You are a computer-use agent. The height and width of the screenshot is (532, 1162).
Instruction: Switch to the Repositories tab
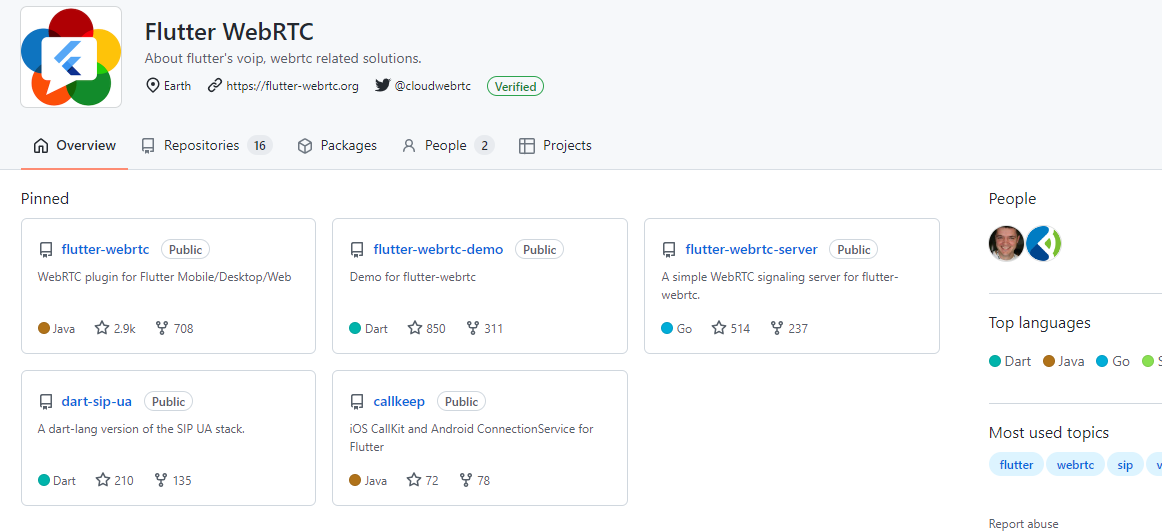click(x=207, y=146)
